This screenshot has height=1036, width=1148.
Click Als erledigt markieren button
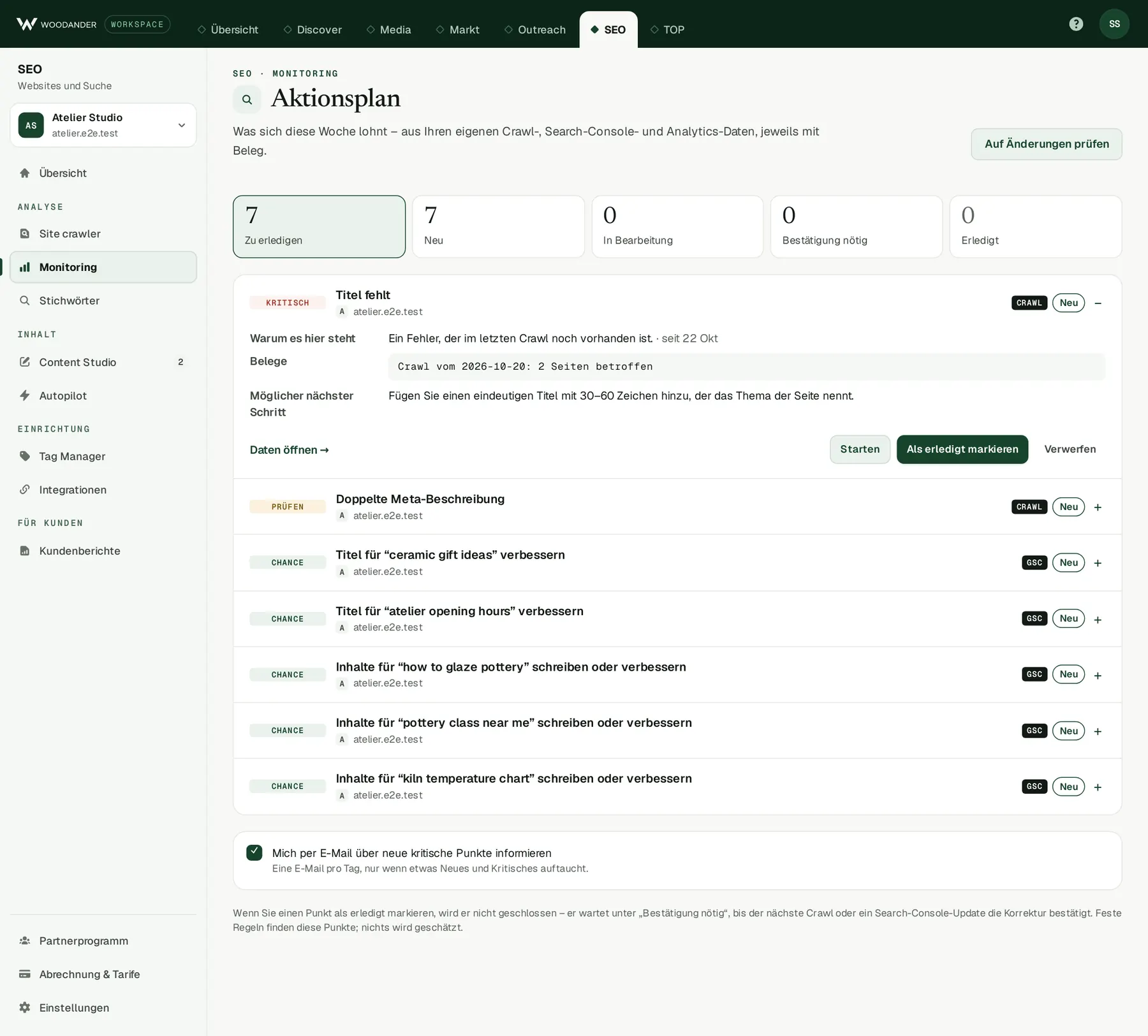click(962, 449)
